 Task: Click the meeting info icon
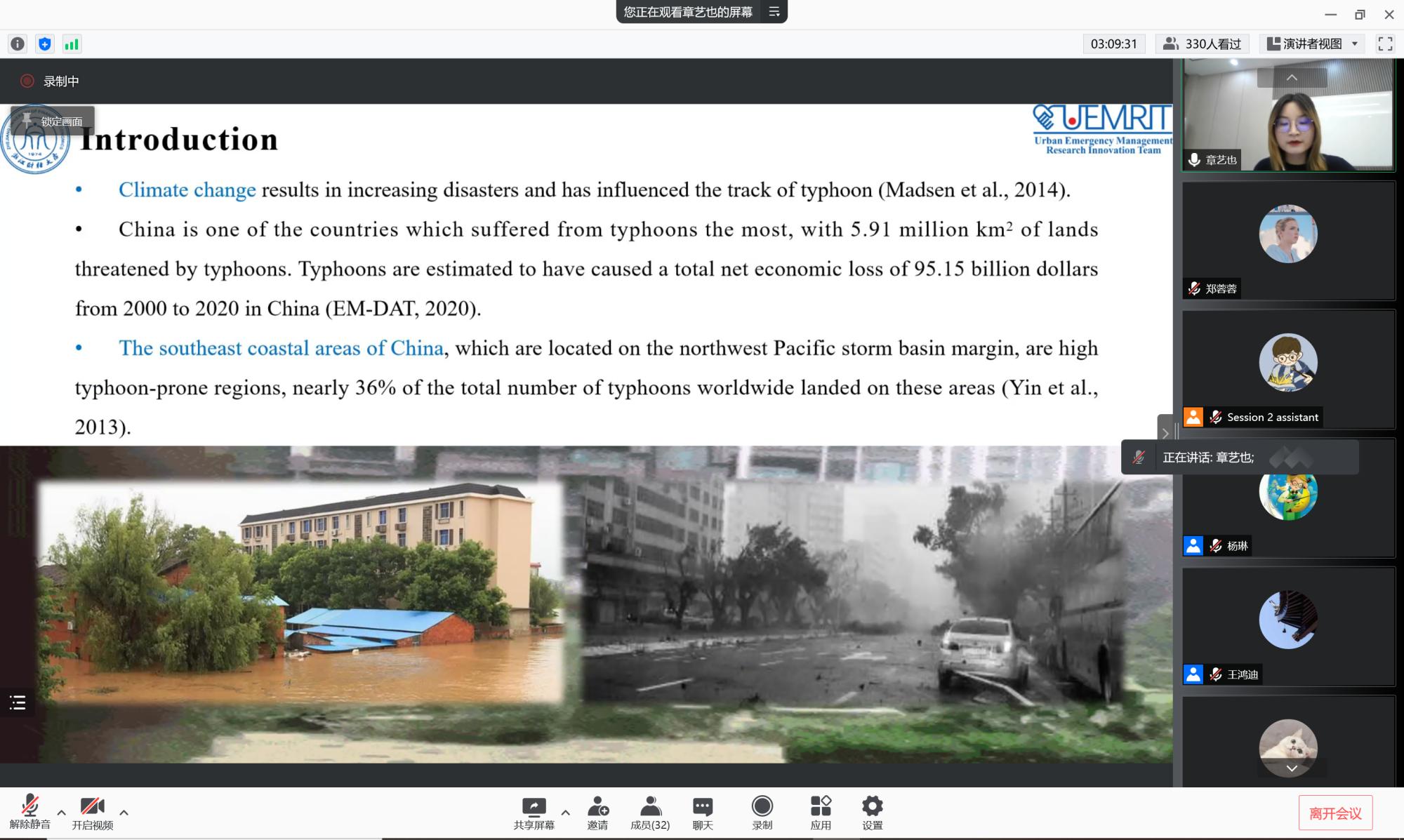click(x=18, y=44)
